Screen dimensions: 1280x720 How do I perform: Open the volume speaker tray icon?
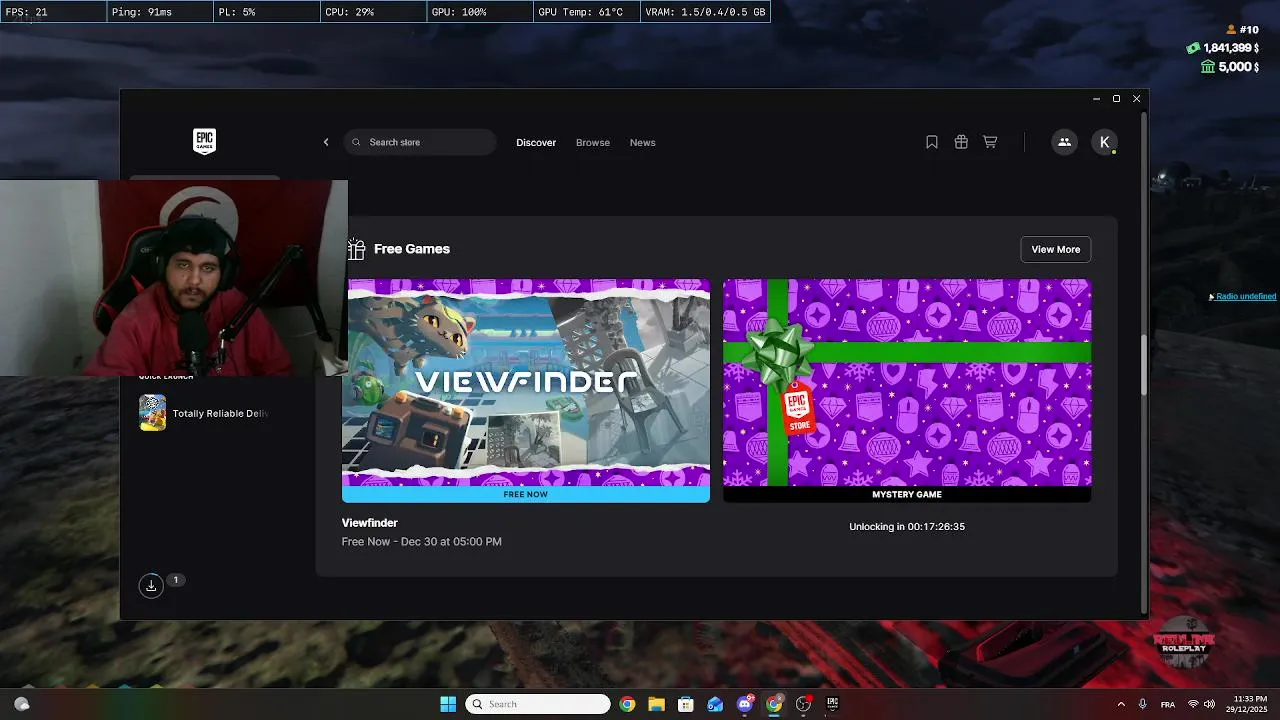click(1210, 704)
